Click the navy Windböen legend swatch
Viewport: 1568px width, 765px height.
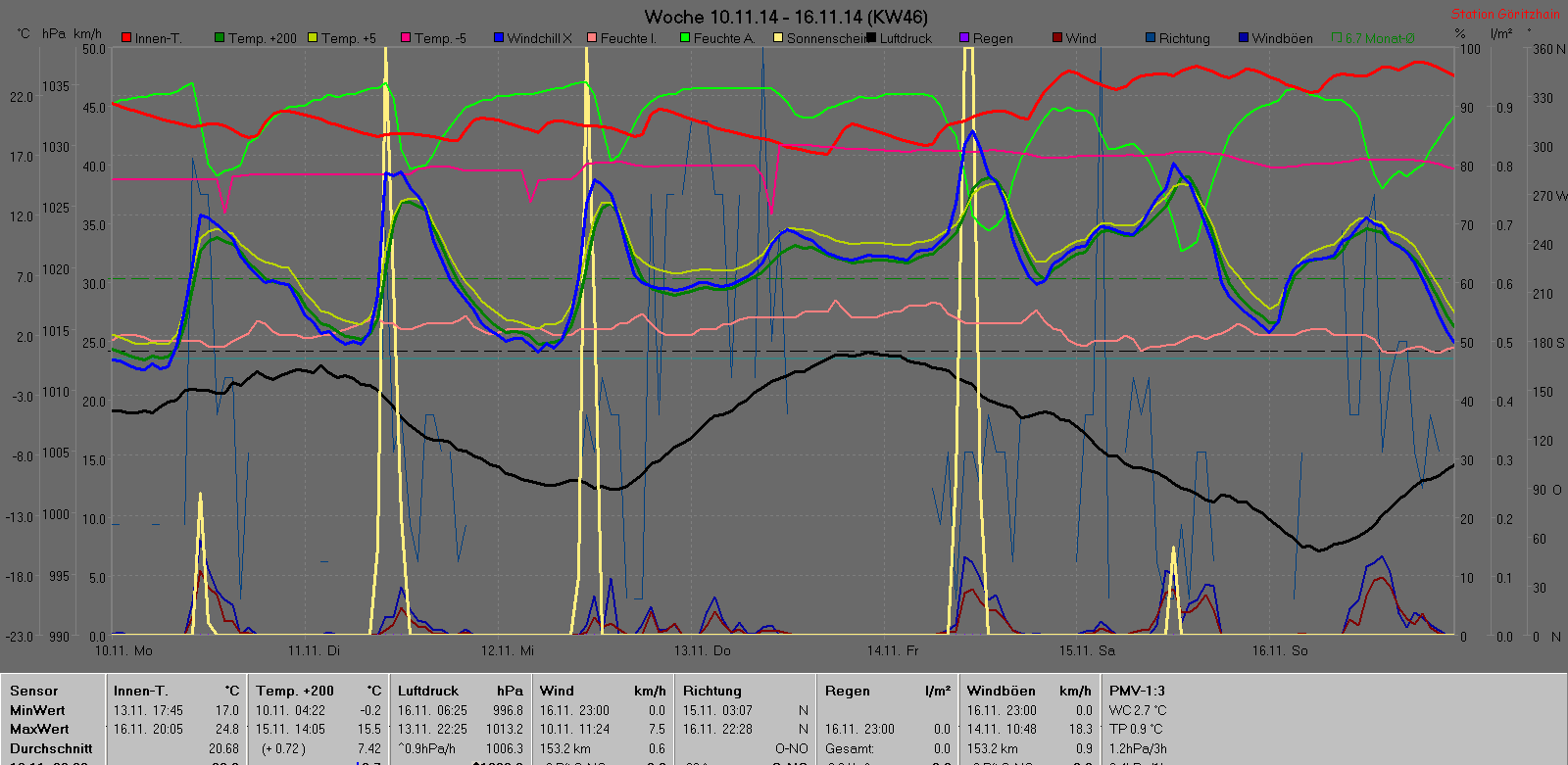(1244, 38)
